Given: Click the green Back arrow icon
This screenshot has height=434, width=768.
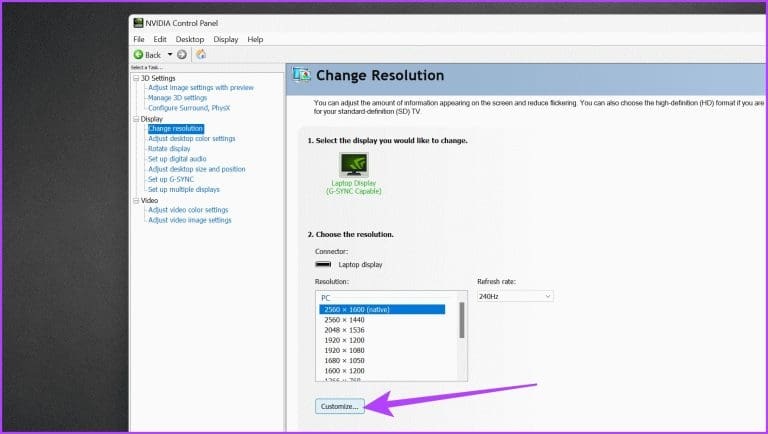Looking at the screenshot, I should click(x=139, y=55).
